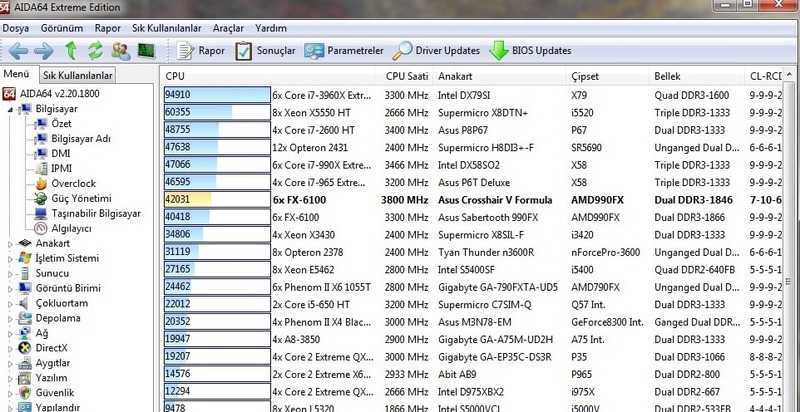Click the Aygıtlar tree icon
The height and width of the screenshot is (412, 800).
pos(24,363)
